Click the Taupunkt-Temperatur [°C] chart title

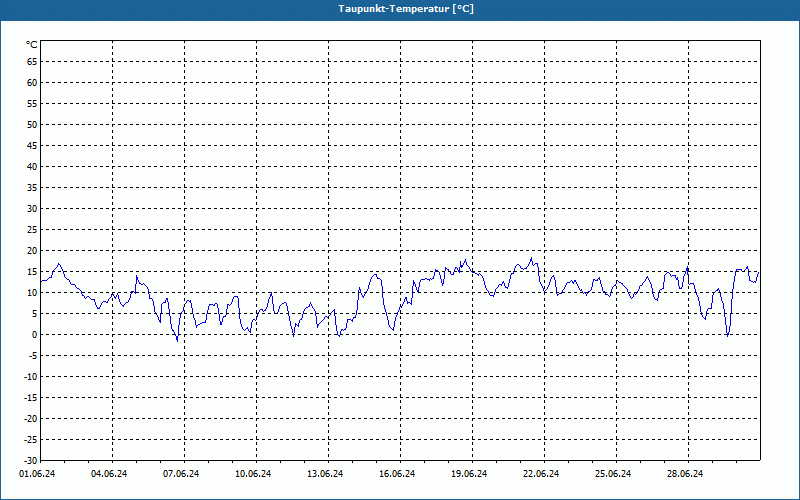coord(406,9)
